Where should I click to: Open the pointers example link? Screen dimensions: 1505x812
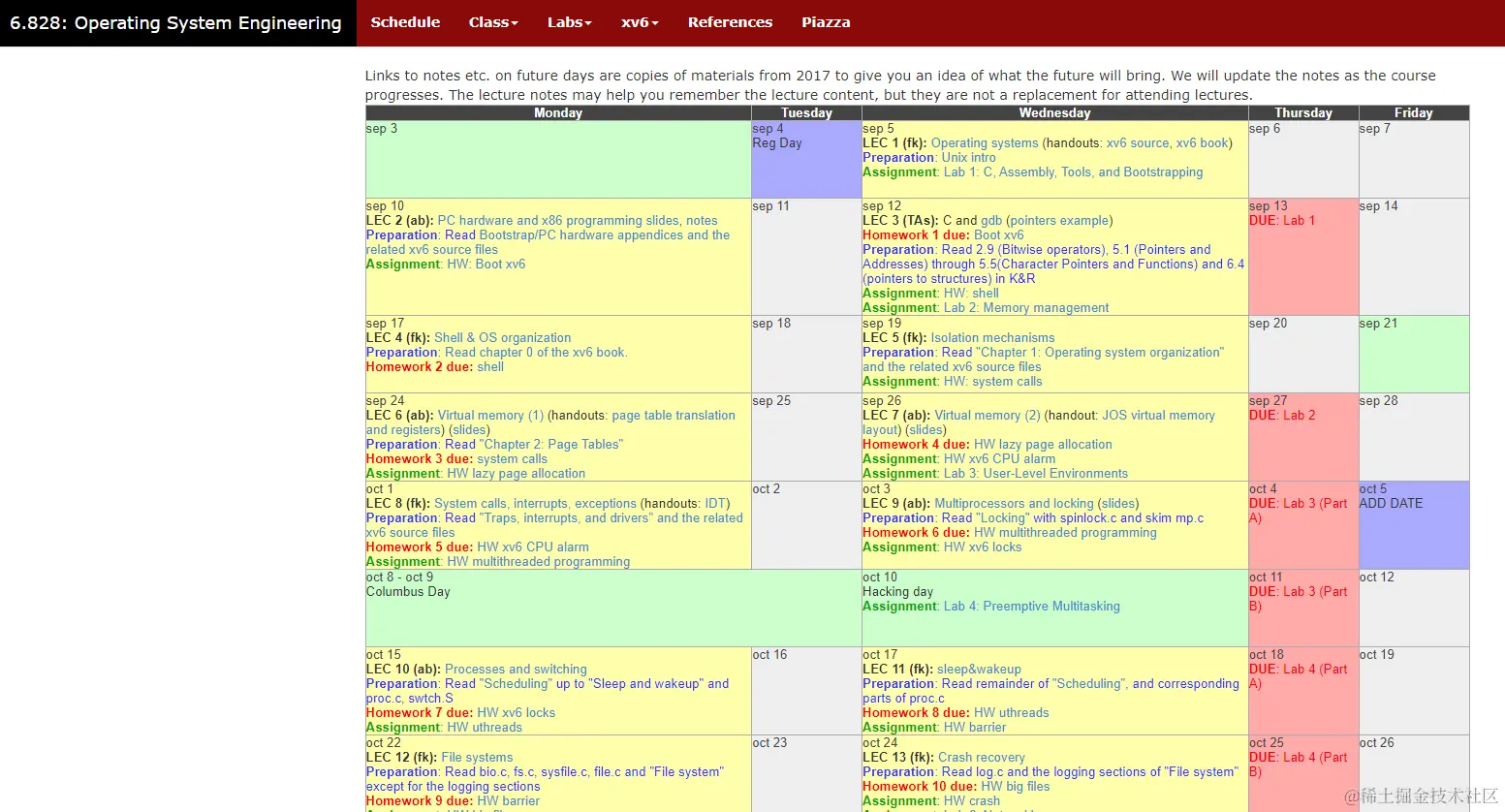1059,221
